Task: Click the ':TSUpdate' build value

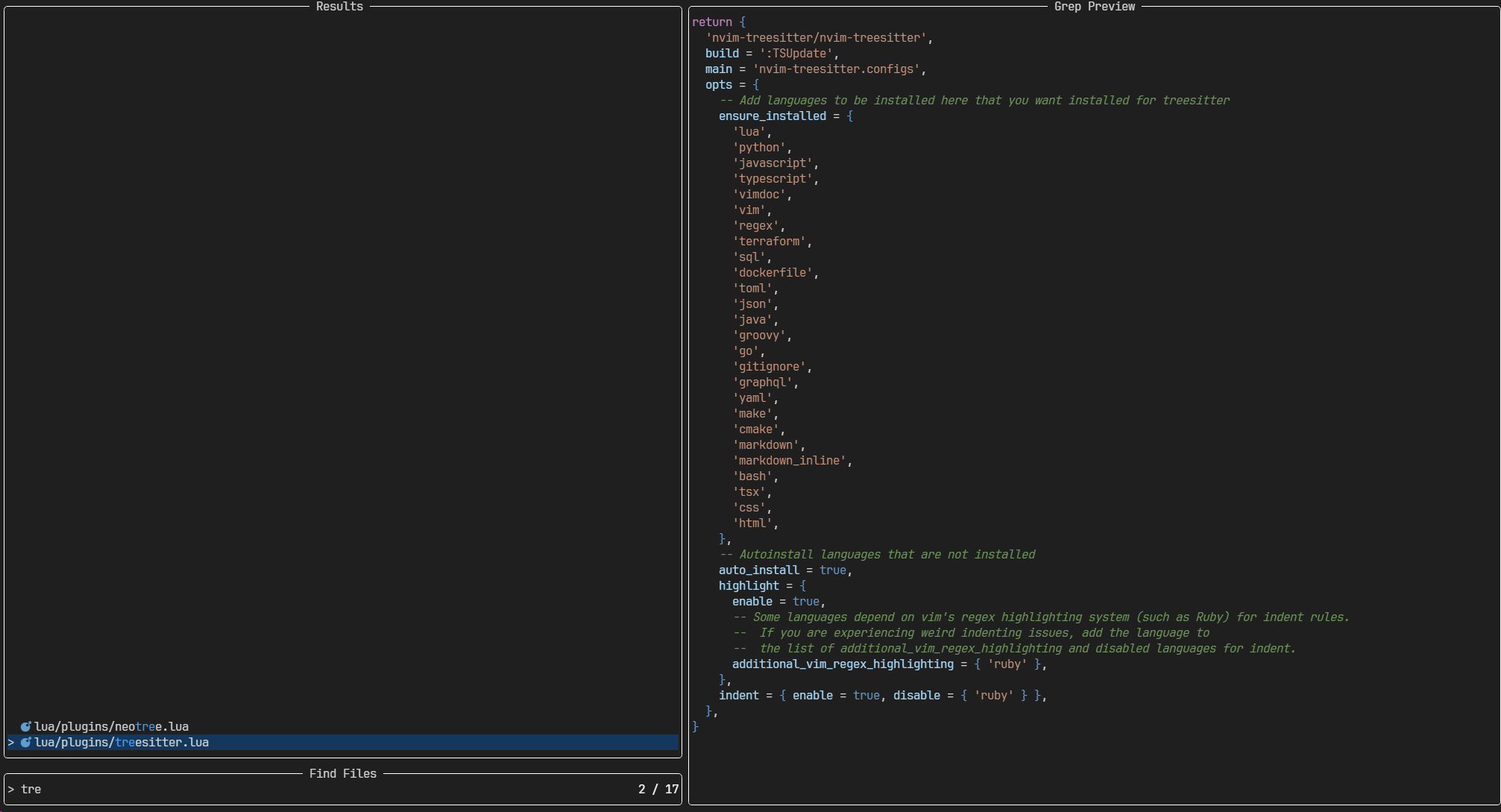Action: (x=796, y=54)
